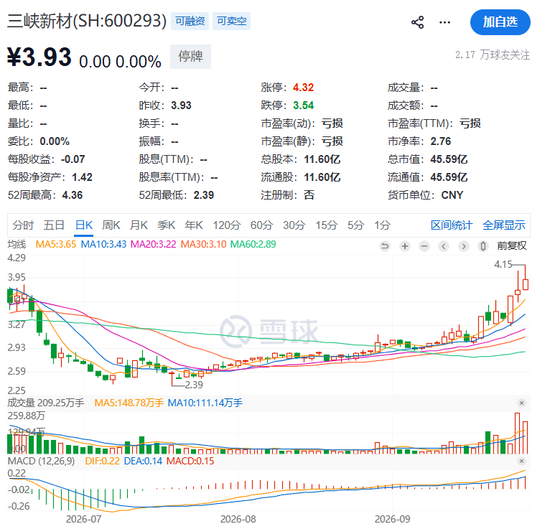Click the 52周最高 value 4.36
This screenshot has width=550, height=529.
tap(72, 195)
